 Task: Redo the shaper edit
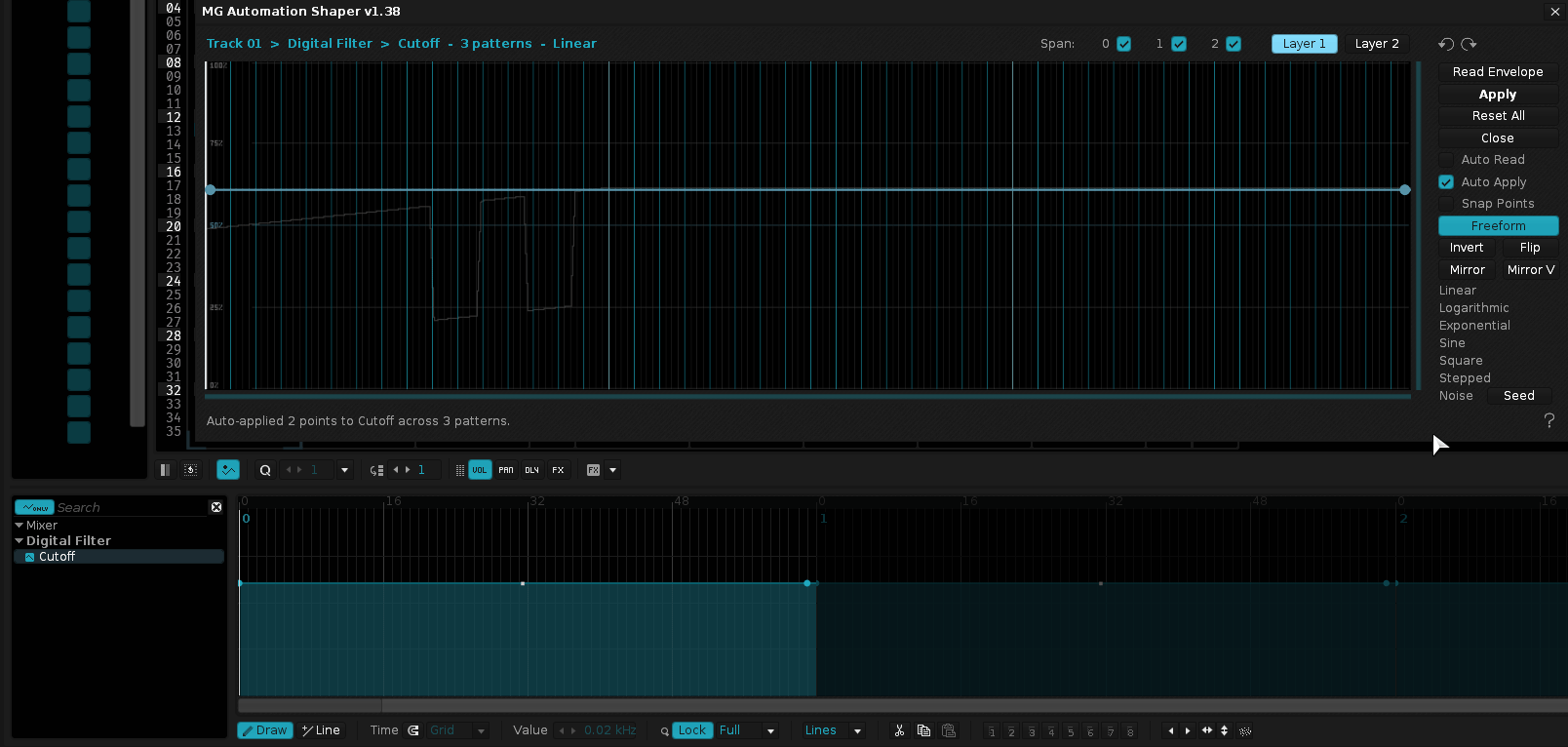tap(1469, 44)
